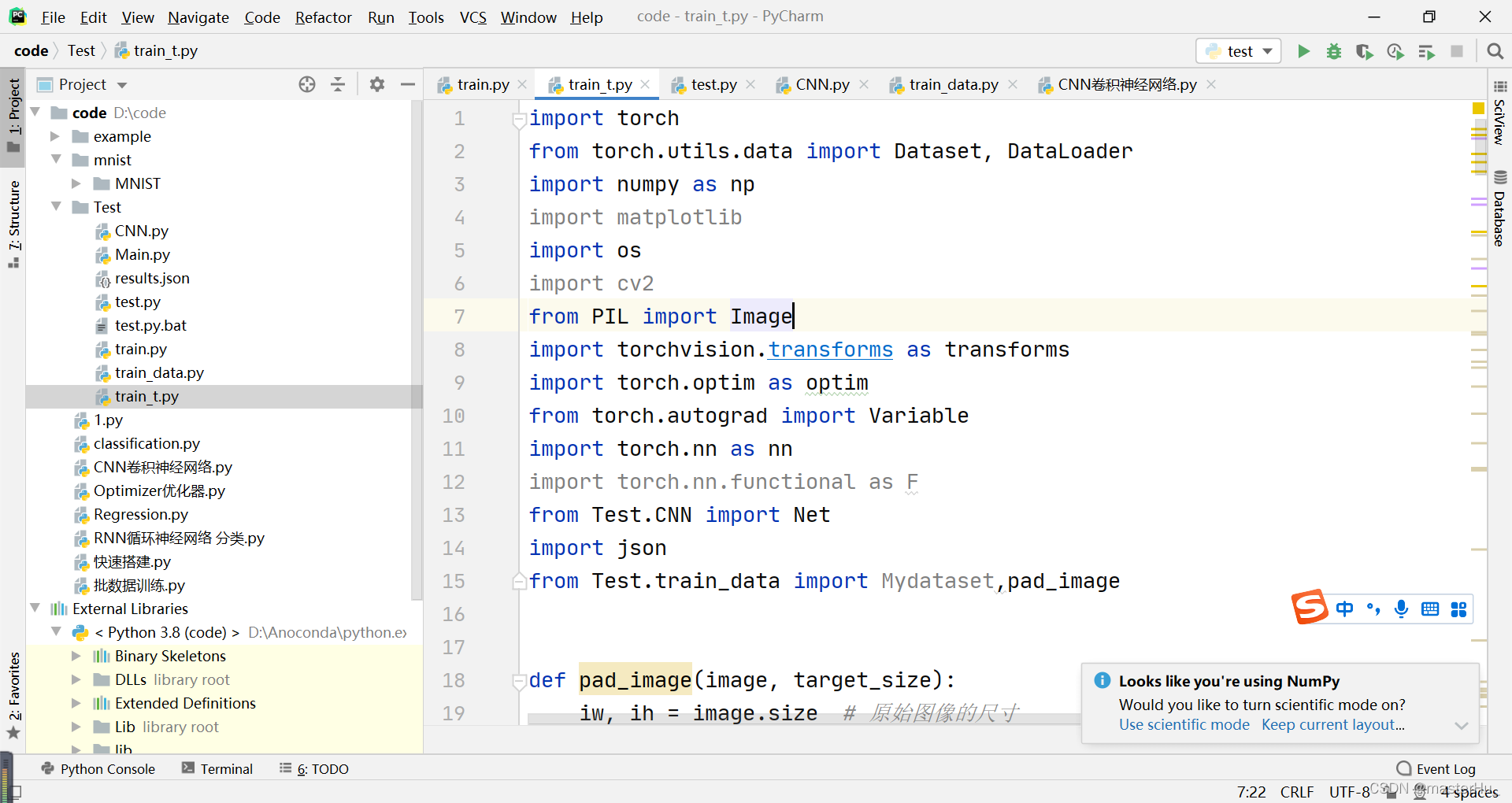Expand the MNIST subfolder
1512x803 pixels.
click(x=76, y=183)
